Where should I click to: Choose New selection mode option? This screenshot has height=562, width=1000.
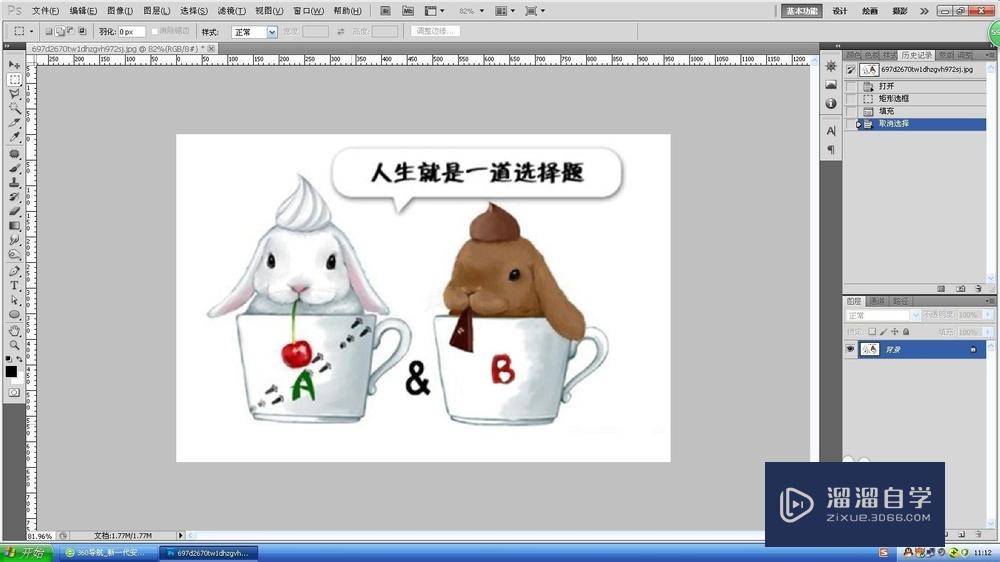coord(48,31)
